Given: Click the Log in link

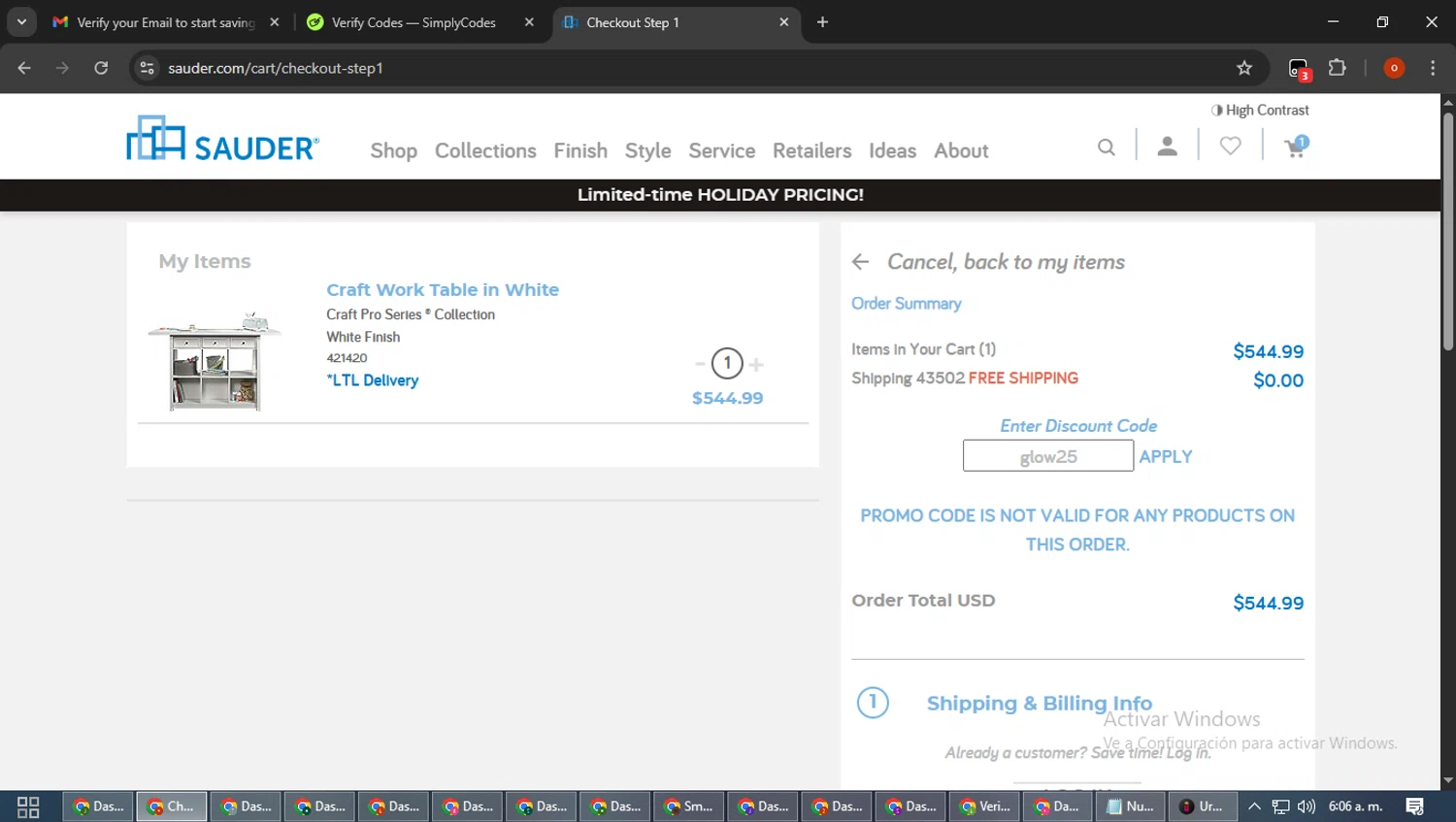Looking at the screenshot, I should 1189,753.
